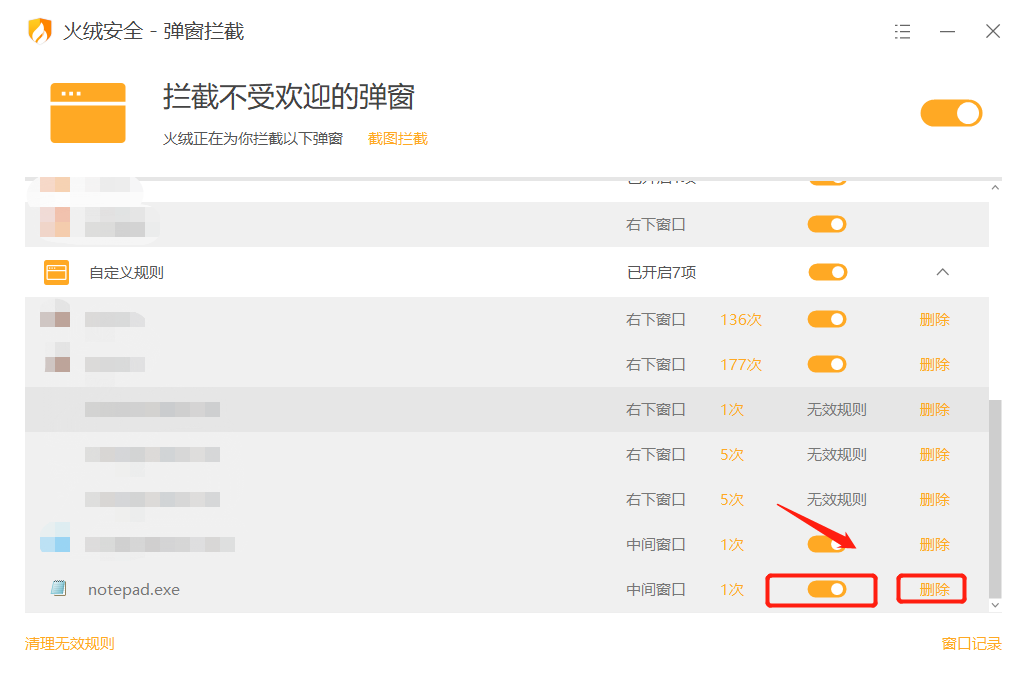Image resolution: width=1027 pixels, height=675 pixels.
Task: Select the notepad.exe rule row name
Action: click(134, 589)
